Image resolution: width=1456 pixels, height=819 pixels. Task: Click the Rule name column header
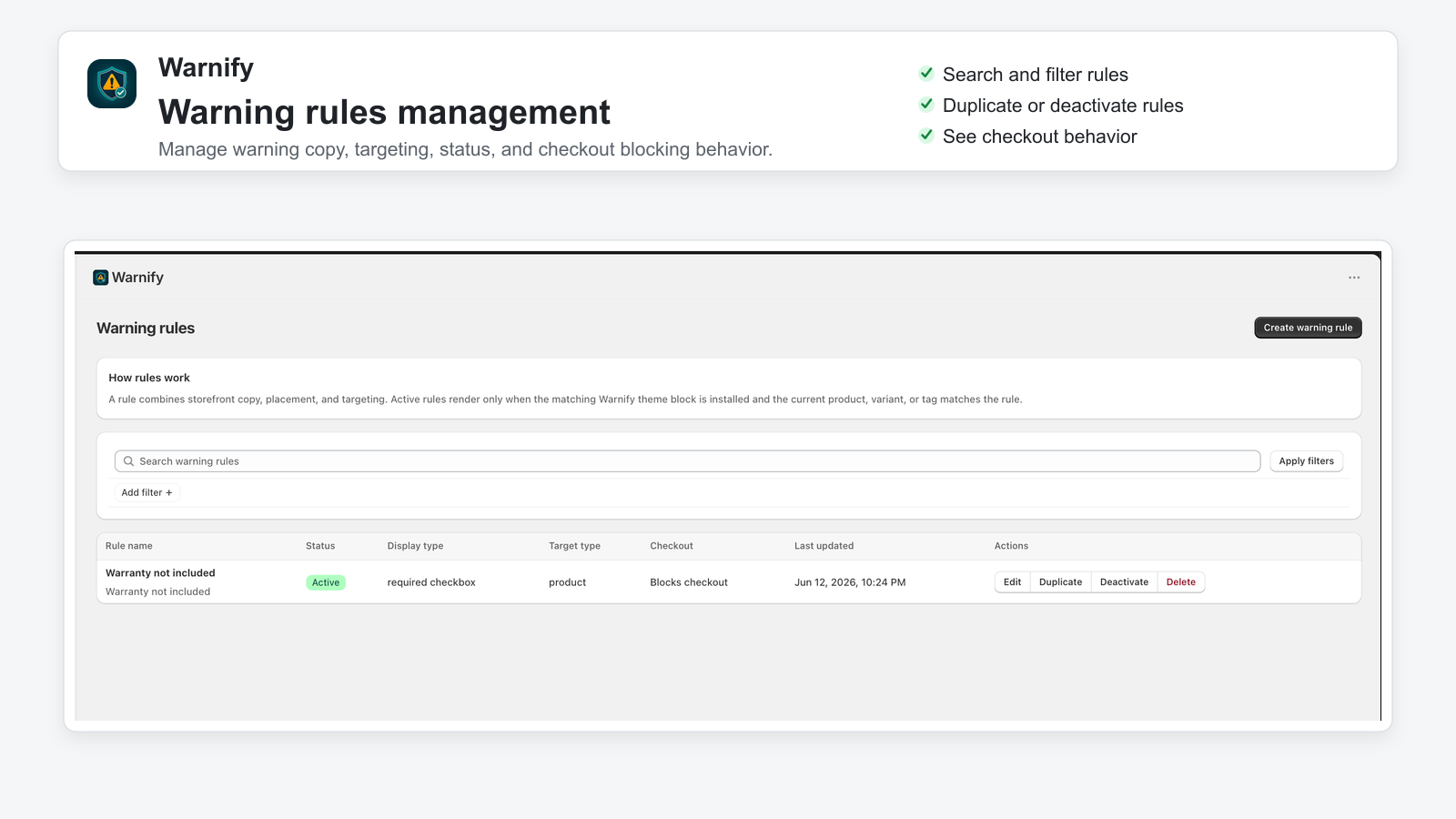129,546
